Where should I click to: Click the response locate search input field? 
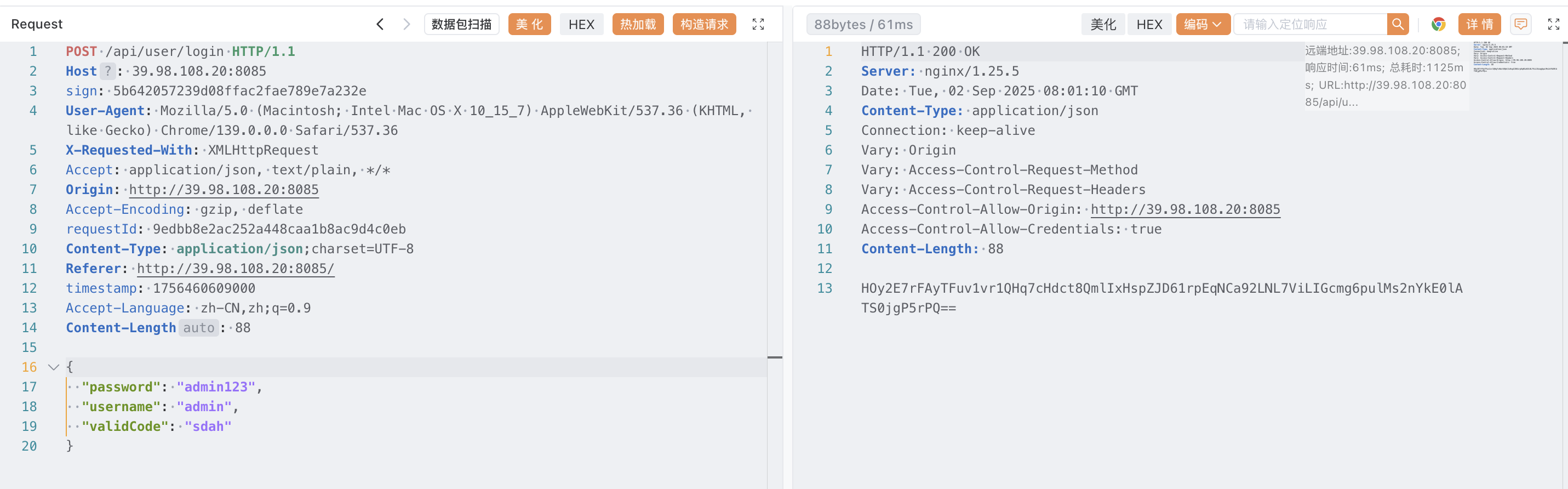point(1309,24)
